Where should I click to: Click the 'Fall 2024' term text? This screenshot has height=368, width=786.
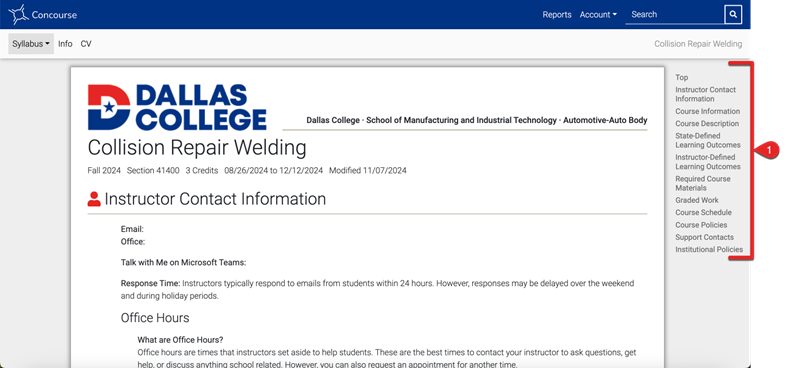click(x=104, y=170)
